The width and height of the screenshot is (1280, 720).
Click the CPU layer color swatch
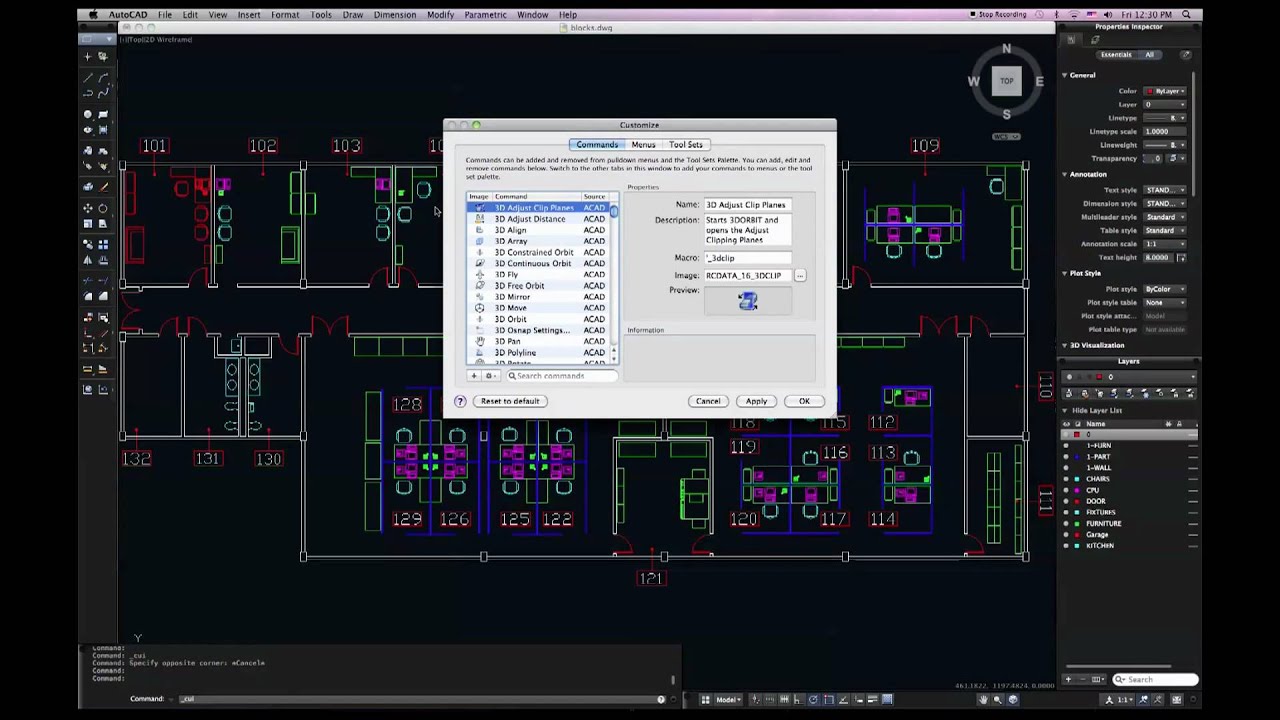(x=1077, y=490)
